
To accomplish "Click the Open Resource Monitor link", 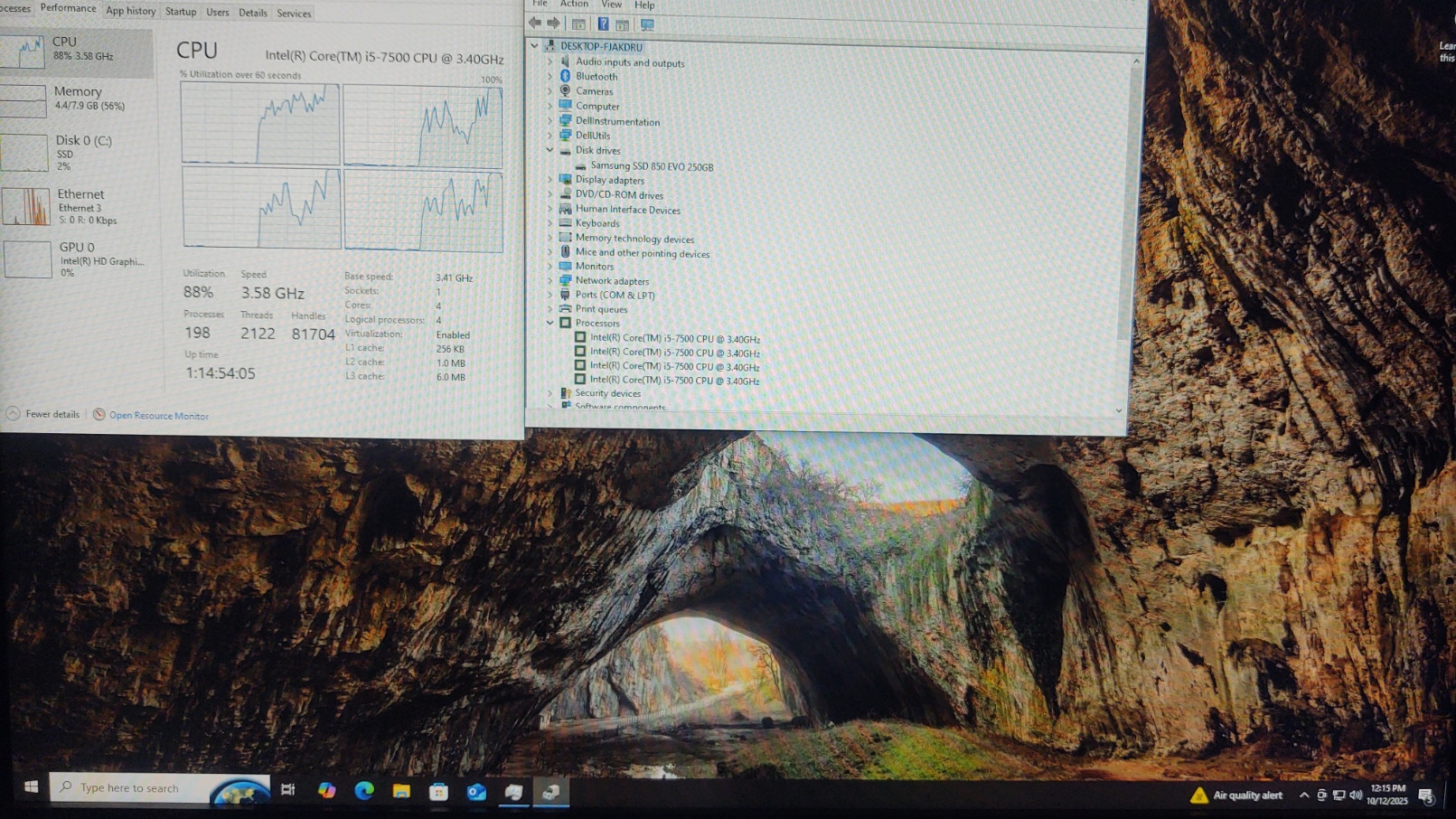I will click(x=158, y=416).
